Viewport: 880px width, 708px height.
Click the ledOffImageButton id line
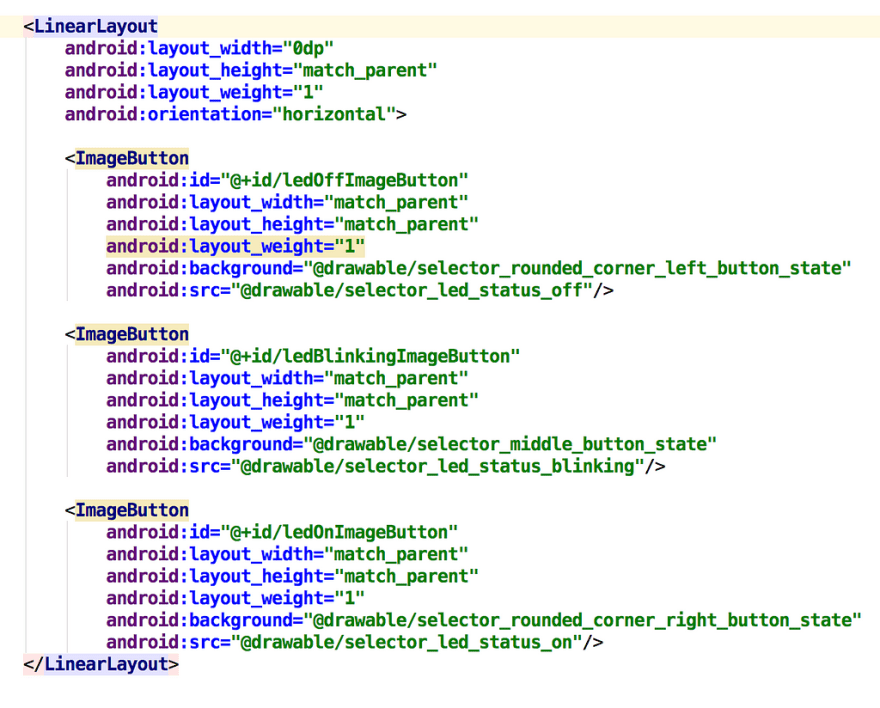click(287, 180)
